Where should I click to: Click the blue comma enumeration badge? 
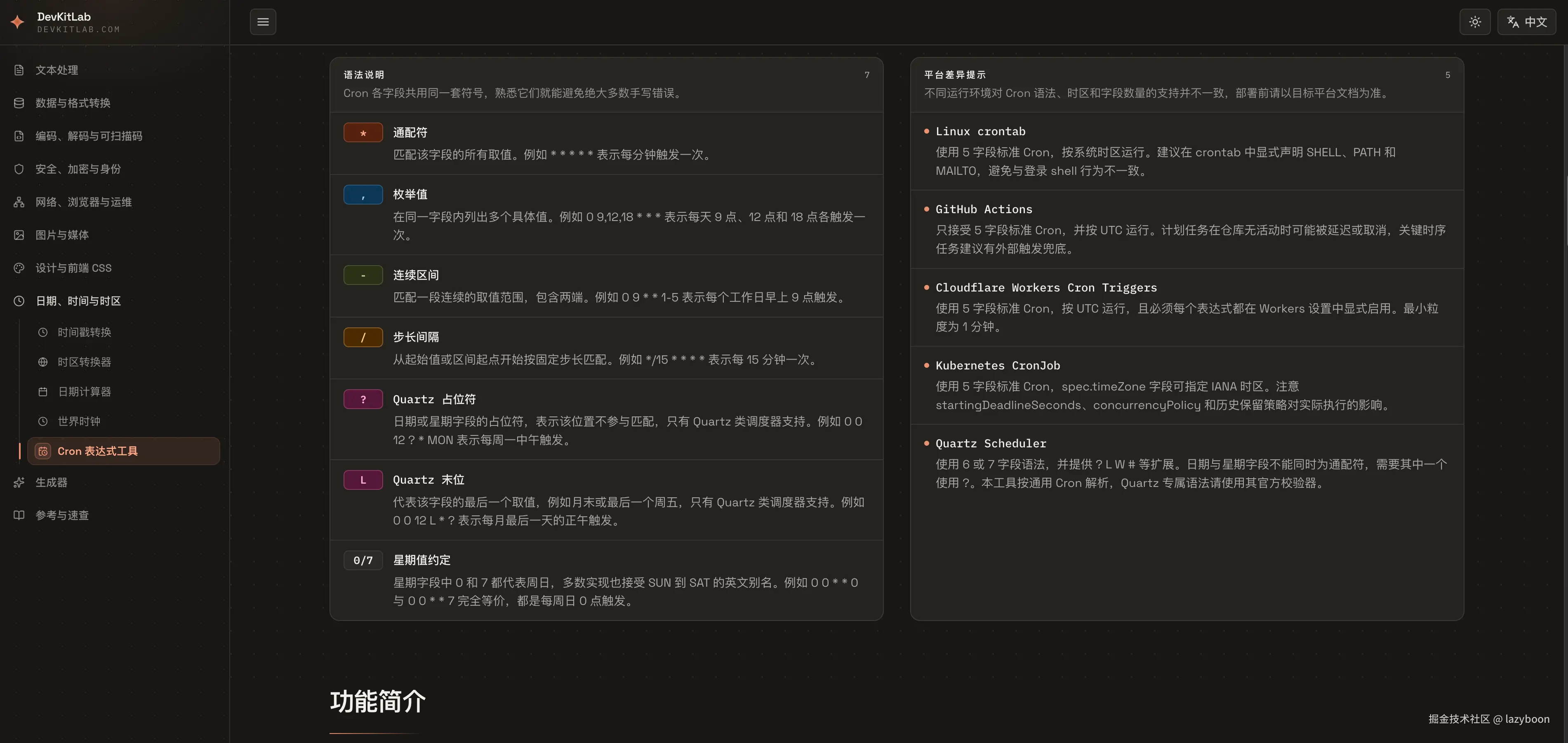[363, 195]
